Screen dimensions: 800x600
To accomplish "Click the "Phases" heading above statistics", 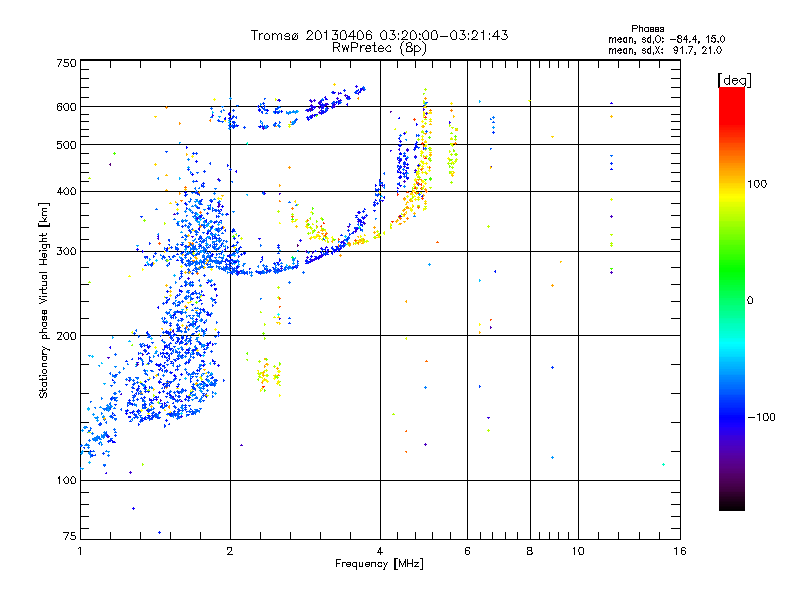I will [x=647, y=29].
